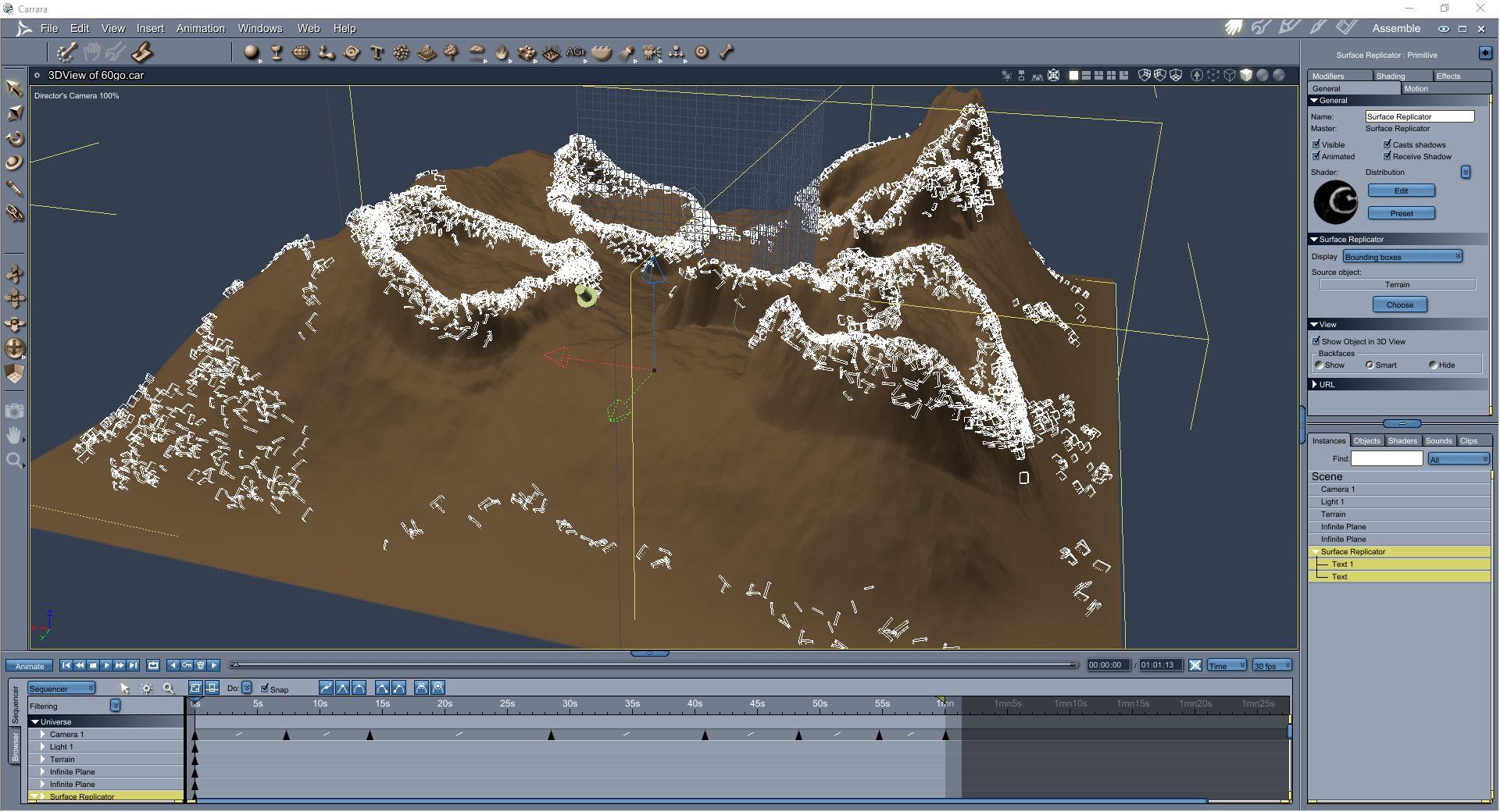1500x812 pixels.
Task: Delete keyframe using the trash icon
Action: 201,665
